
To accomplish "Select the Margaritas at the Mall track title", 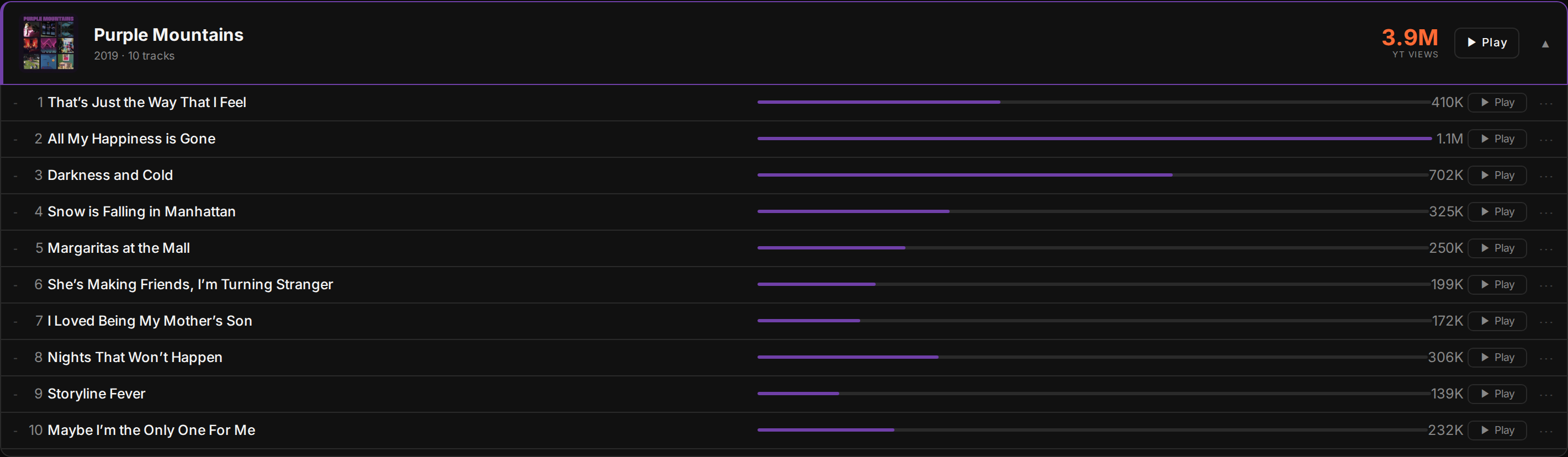I will pyautogui.click(x=119, y=248).
